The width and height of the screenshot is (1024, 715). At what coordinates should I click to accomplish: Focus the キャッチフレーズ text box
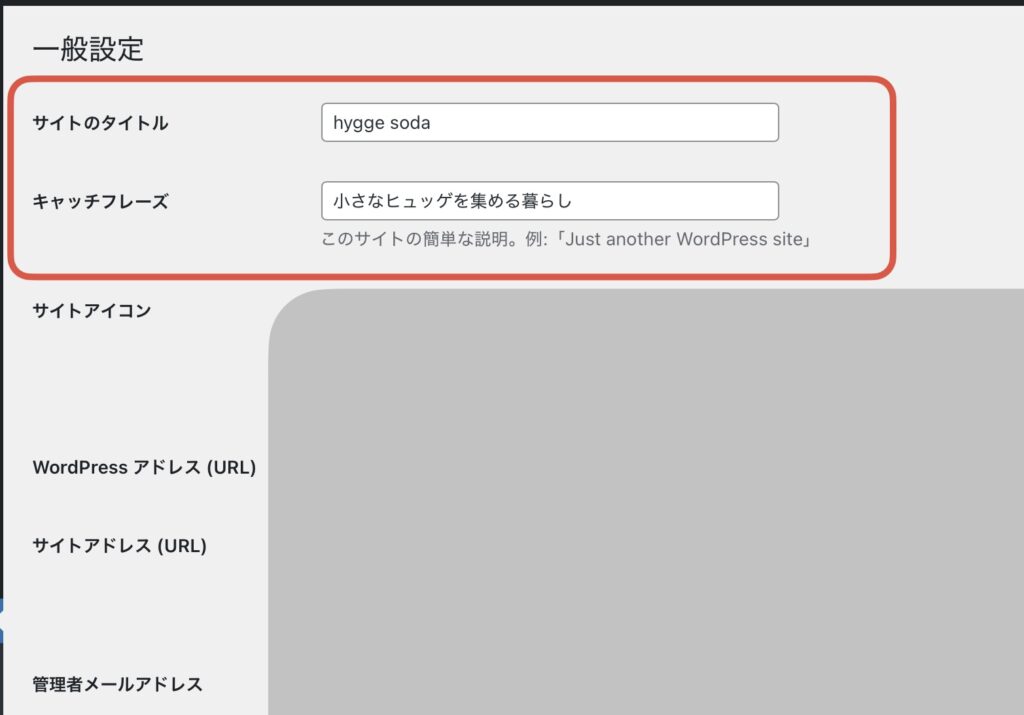click(x=550, y=200)
